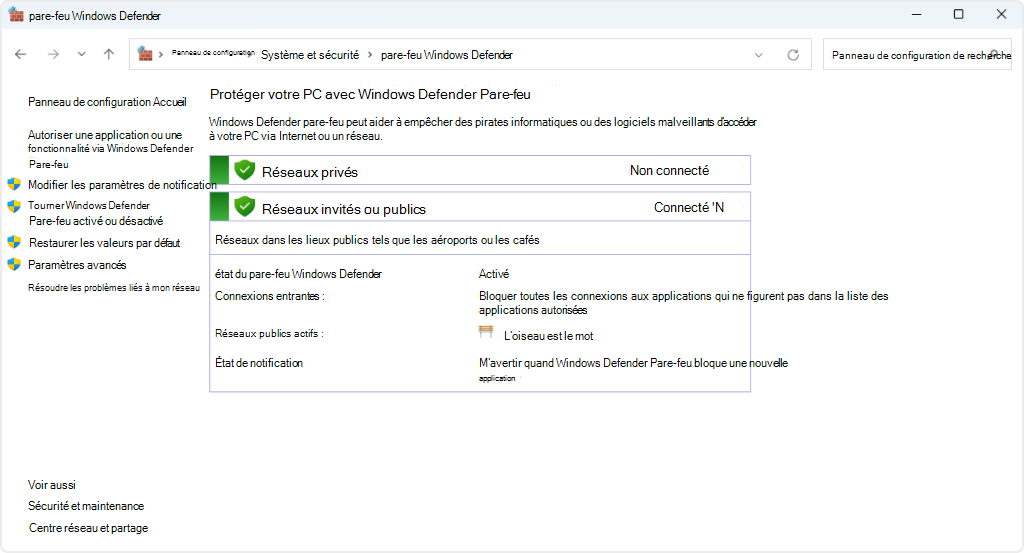
Task: Open Sécurité et maintenance link
Action: (86, 506)
